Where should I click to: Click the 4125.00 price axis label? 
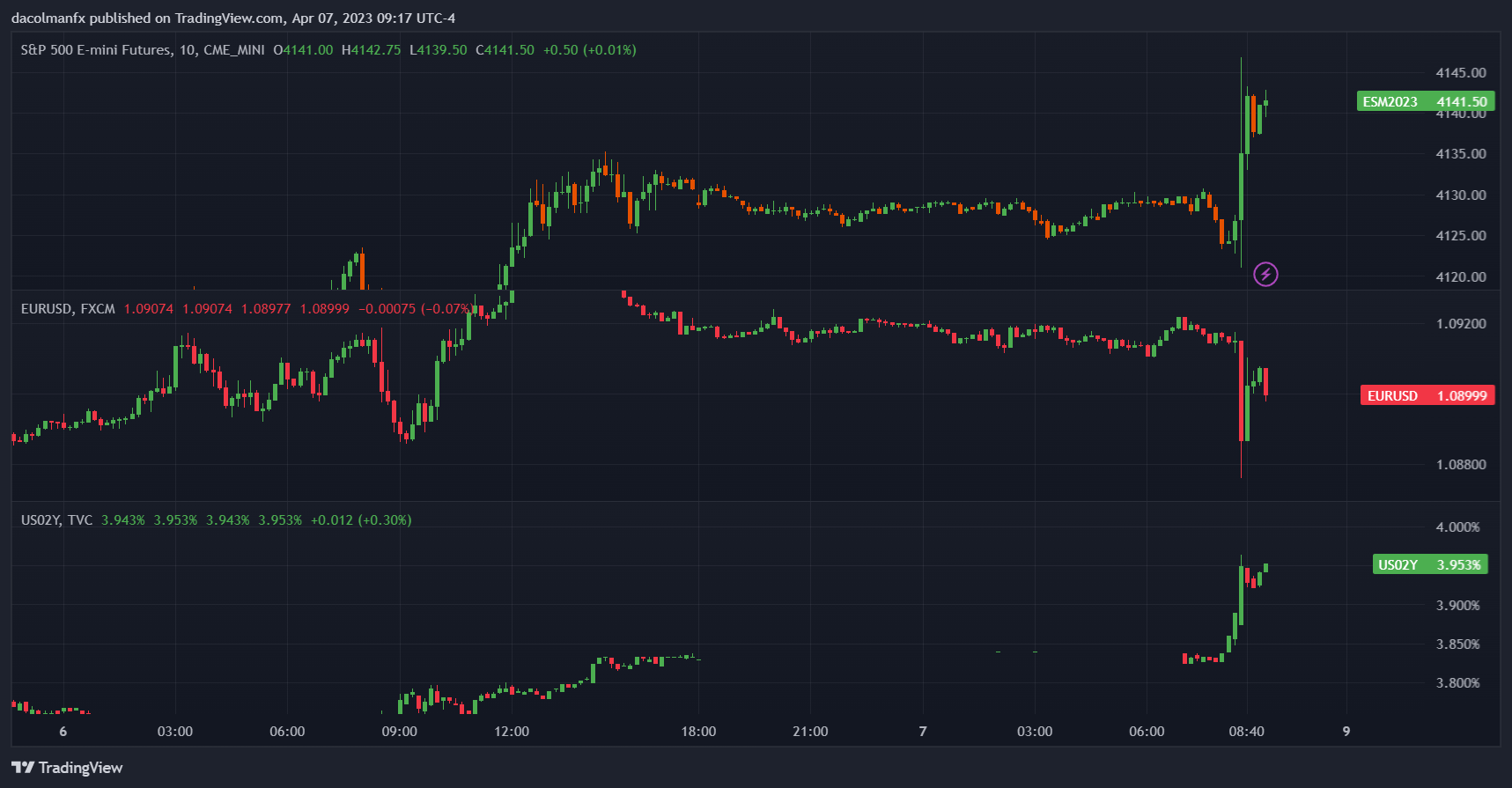pyautogui.click(x=1460, y=236)
